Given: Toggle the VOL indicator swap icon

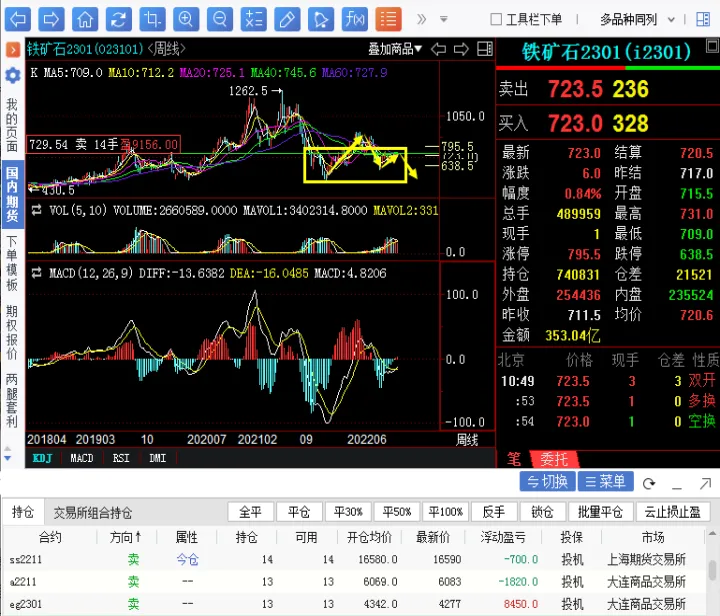Looking at the screenshot, I should [36, 210].
